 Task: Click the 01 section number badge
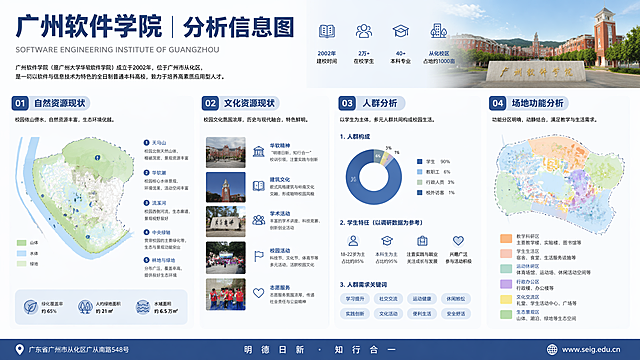coord(20,103)
